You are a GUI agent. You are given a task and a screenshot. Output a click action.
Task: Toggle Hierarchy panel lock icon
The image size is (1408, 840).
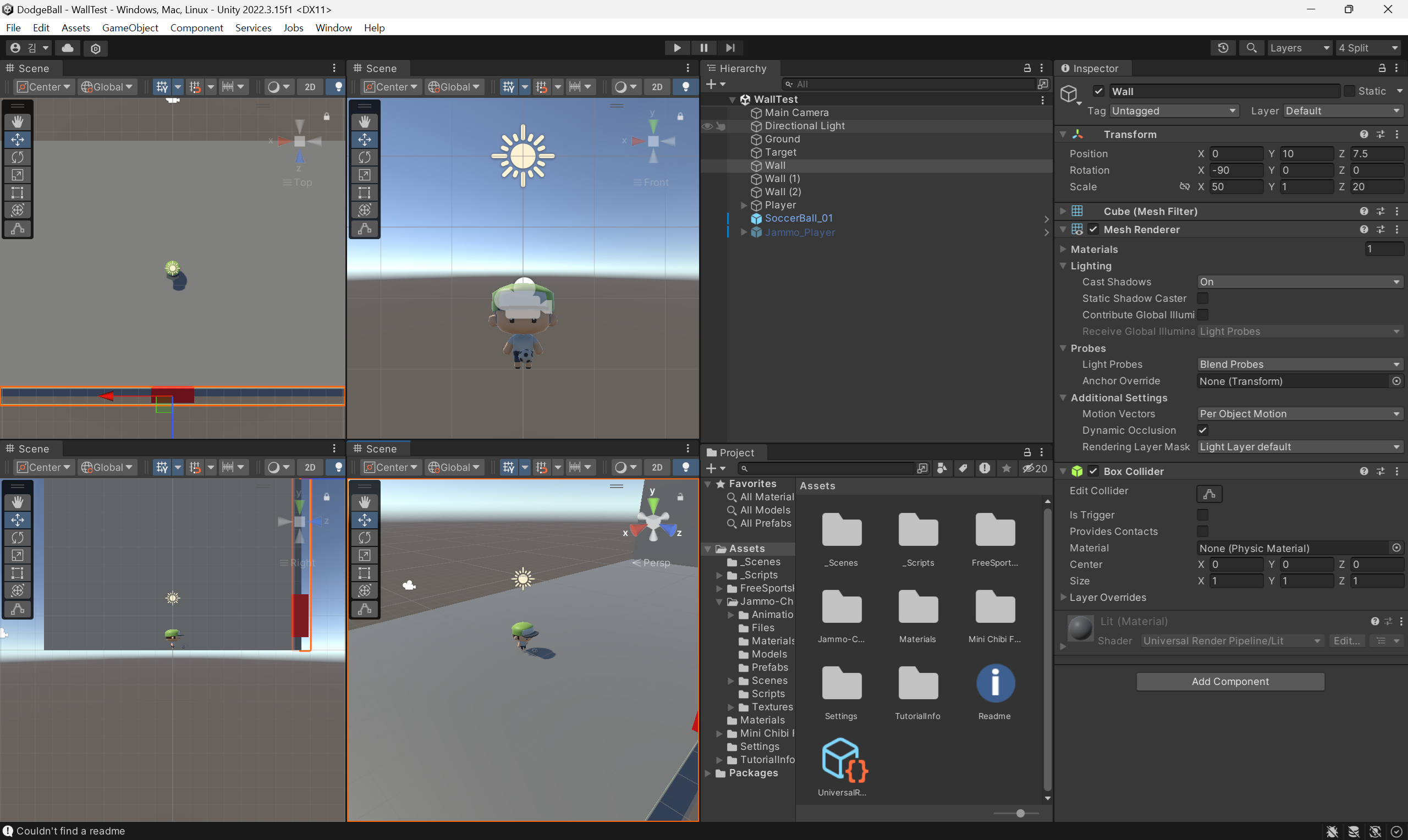[1026, 68]
